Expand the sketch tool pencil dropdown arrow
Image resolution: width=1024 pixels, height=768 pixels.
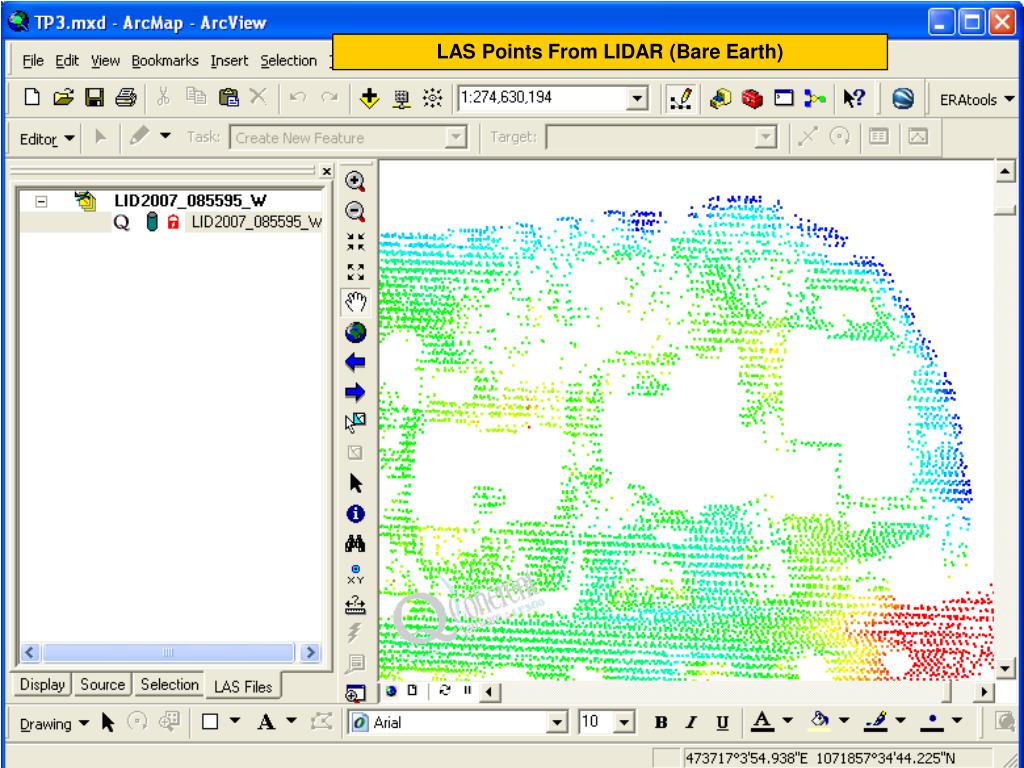click(x=166, y=136)
